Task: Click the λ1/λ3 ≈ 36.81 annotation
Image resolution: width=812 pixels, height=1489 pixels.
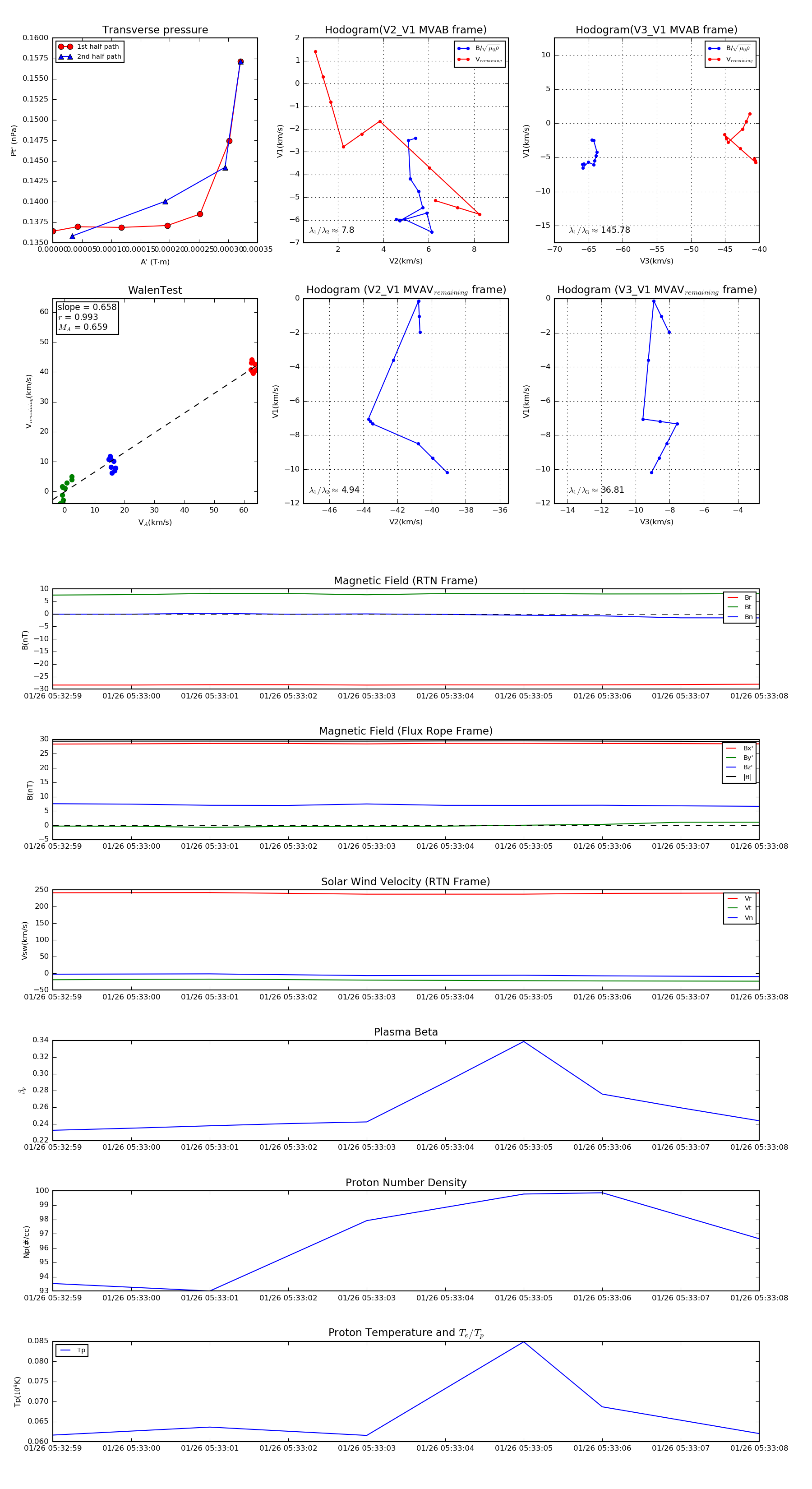Action: (596, 490)
